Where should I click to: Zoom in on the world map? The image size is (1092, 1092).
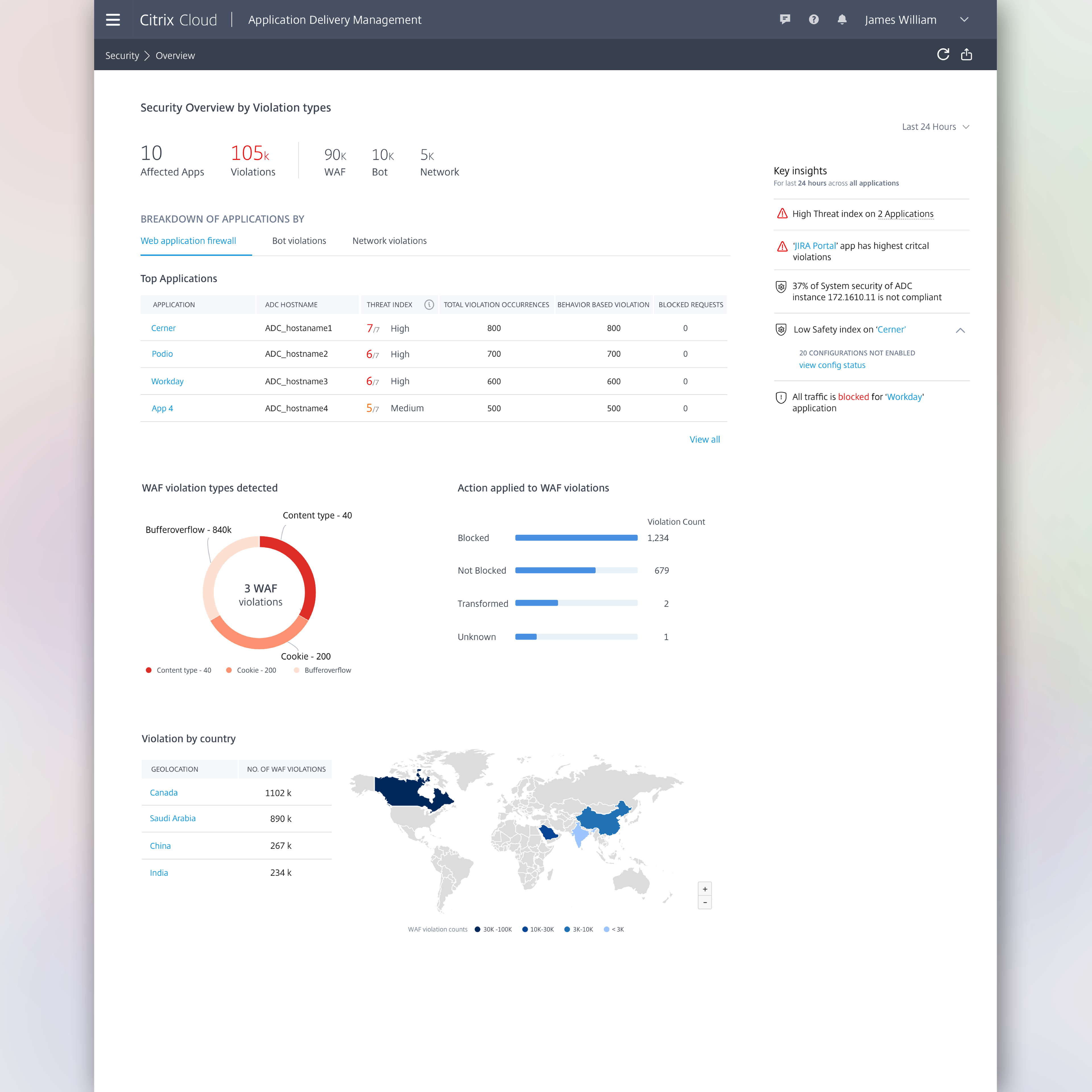tap(705, 889)
